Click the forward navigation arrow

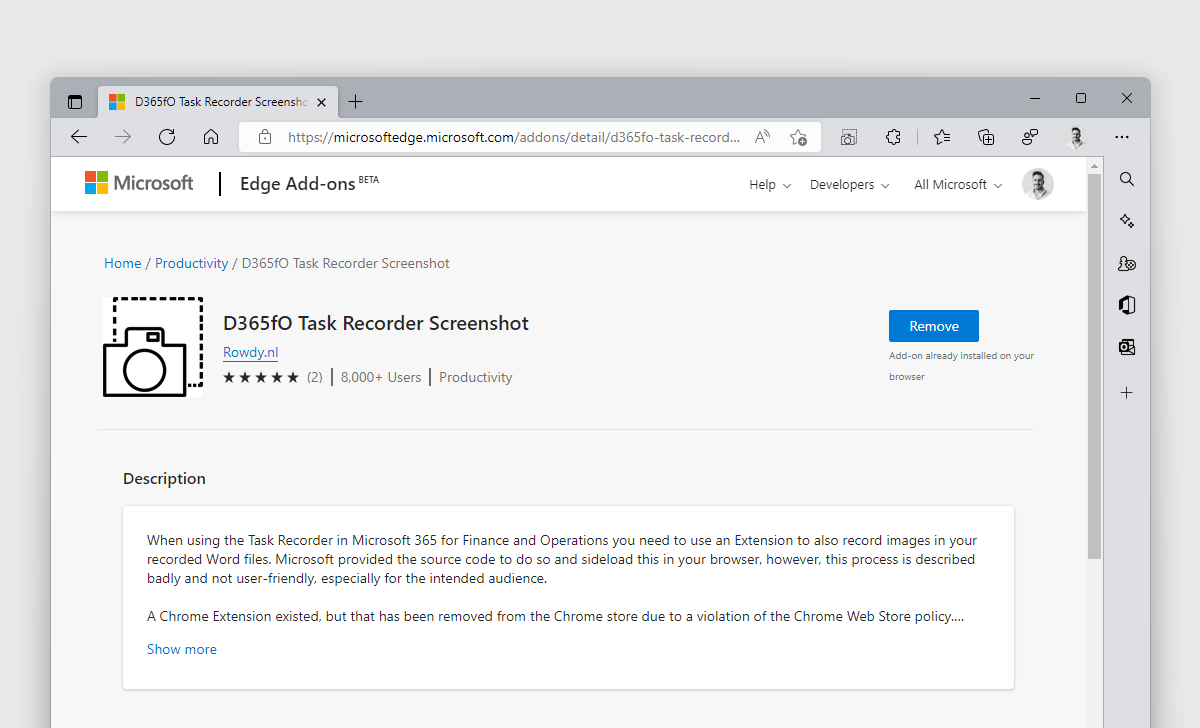[x=123, y=137]
